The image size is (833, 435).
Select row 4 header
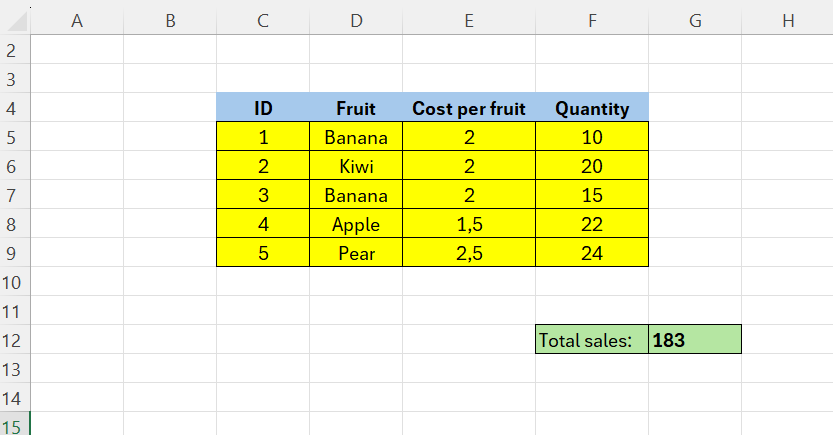[15, 108]
